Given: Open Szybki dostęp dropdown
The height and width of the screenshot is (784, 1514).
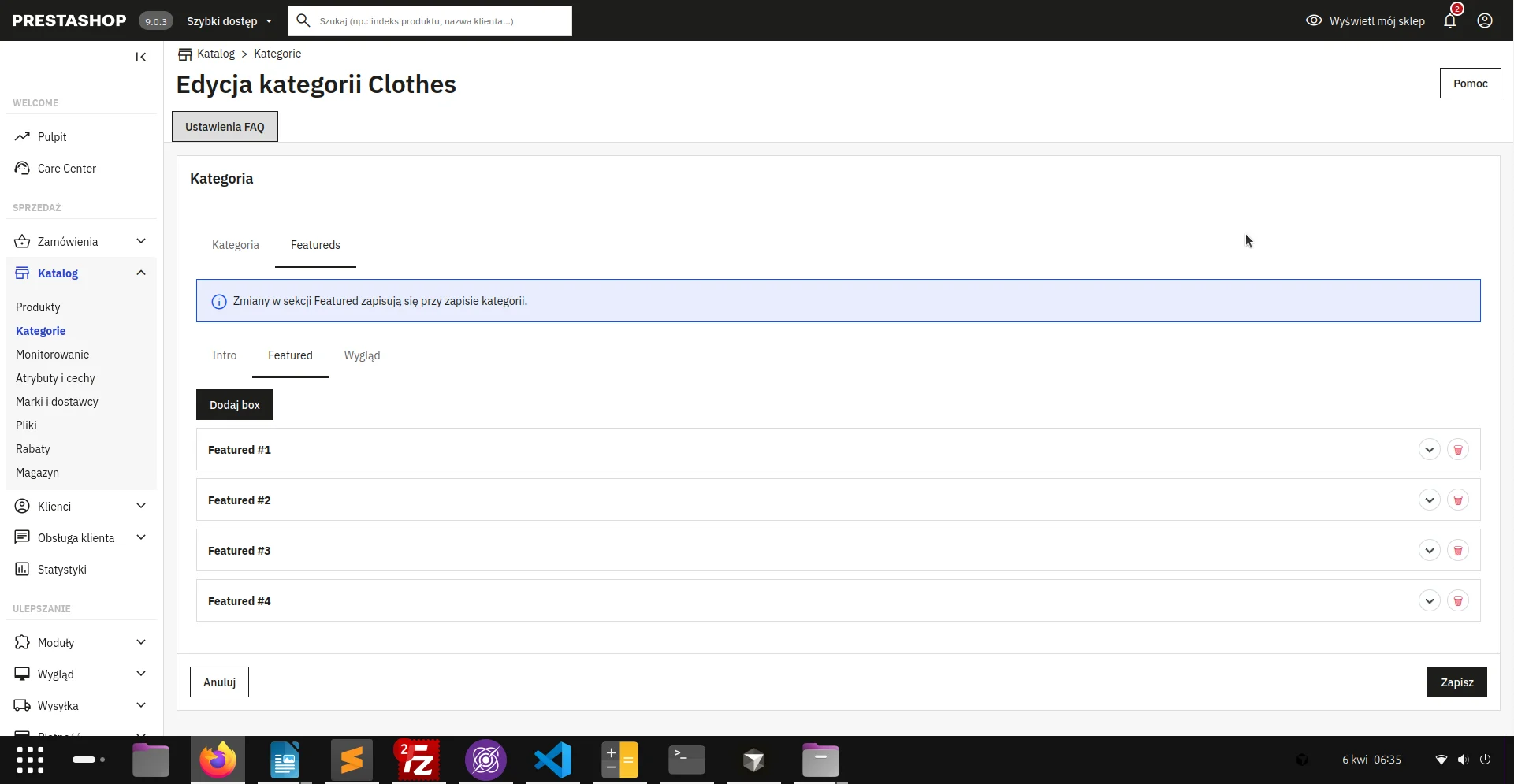Looking at the screenshot, I should (x=229, y=21).
